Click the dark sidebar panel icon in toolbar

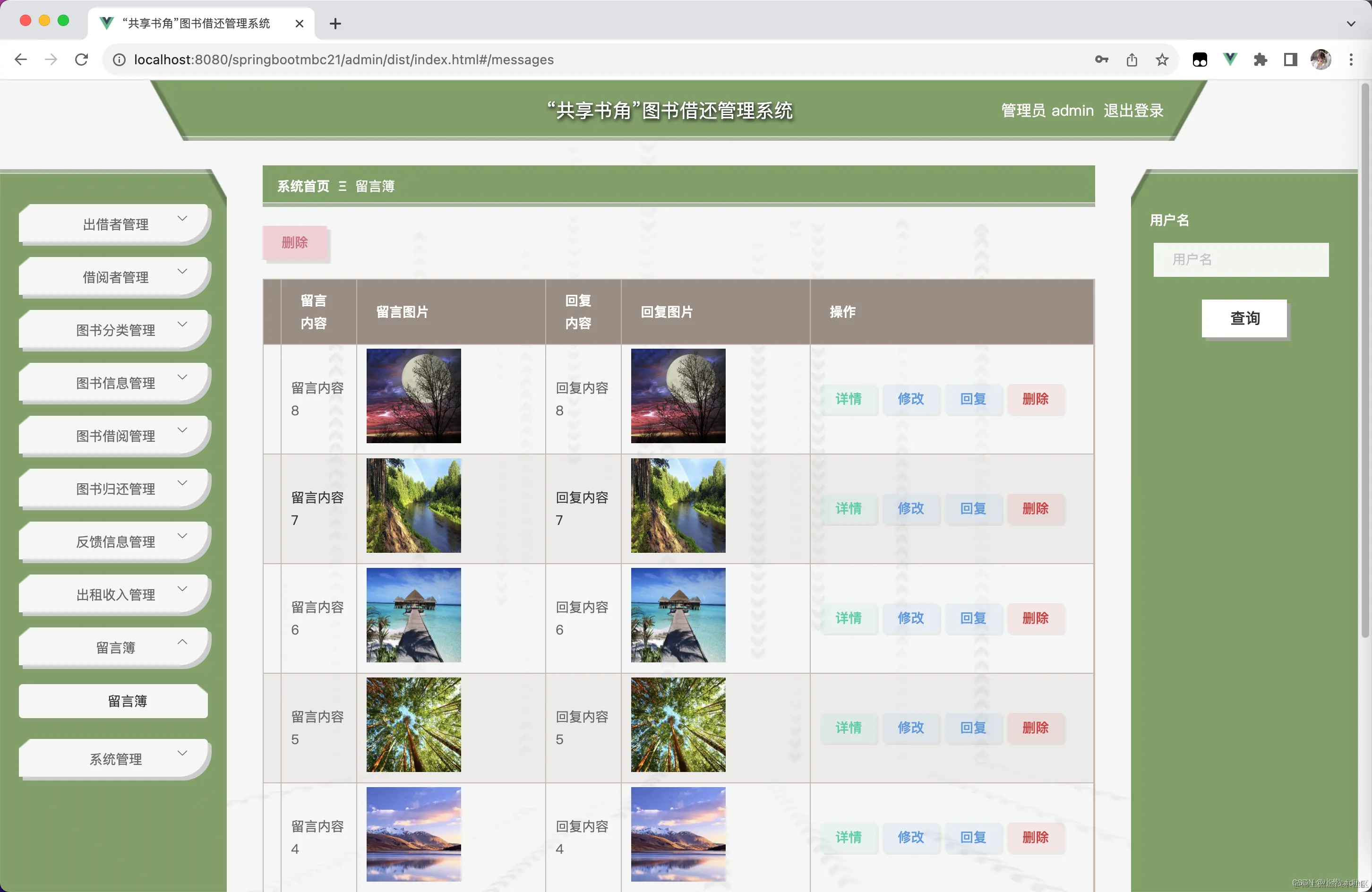click(1290, 60)
